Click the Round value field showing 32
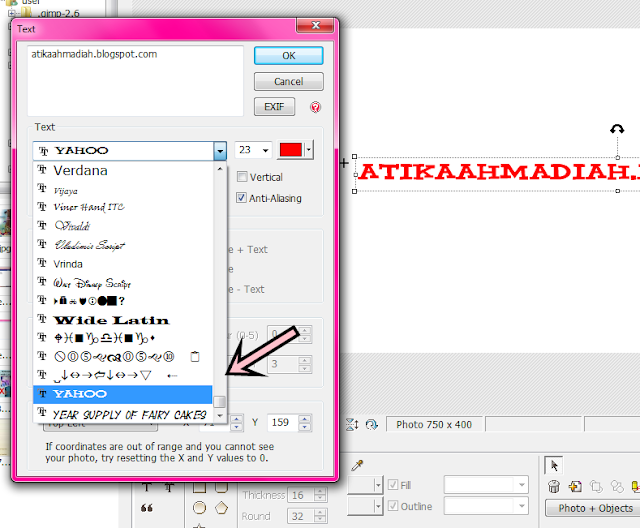Image resolution: width=640 pixels, height=528 pixels. (x=301, y=516)
